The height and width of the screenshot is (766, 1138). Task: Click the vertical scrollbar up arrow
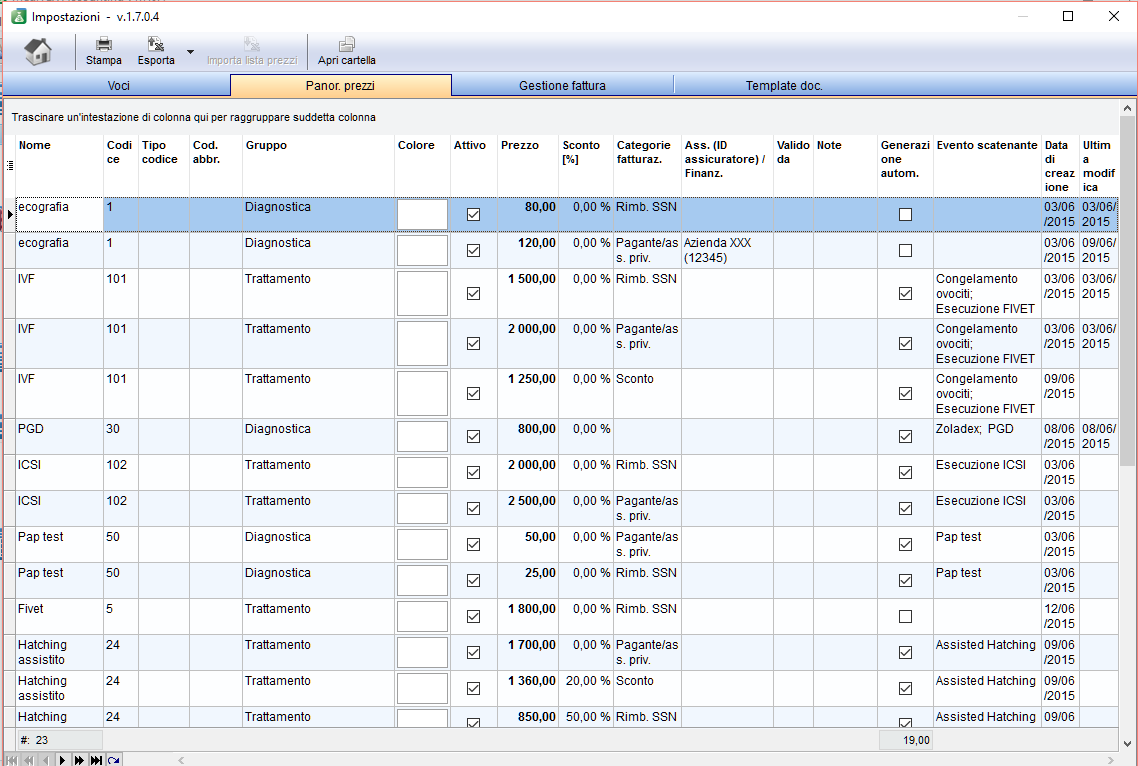[x=1127, y=108]
